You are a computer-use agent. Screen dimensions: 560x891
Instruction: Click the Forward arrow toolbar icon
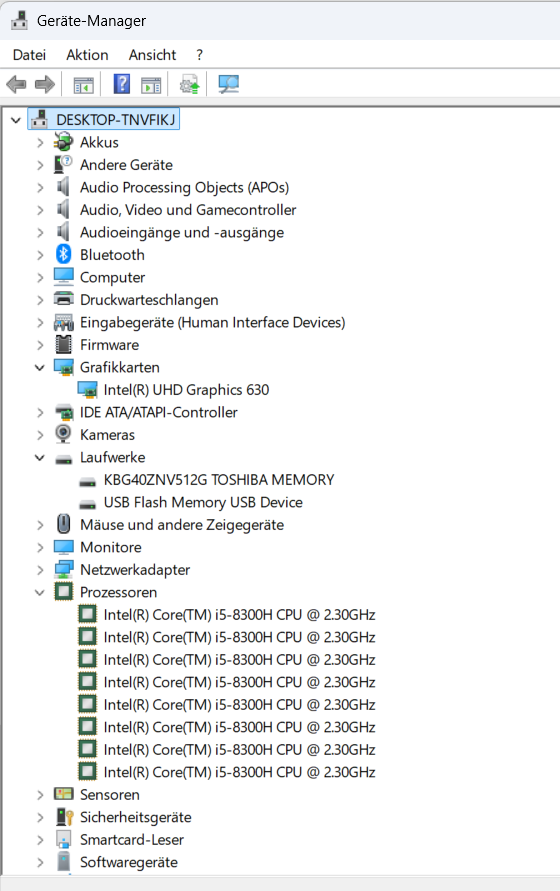tap(45, 85)
